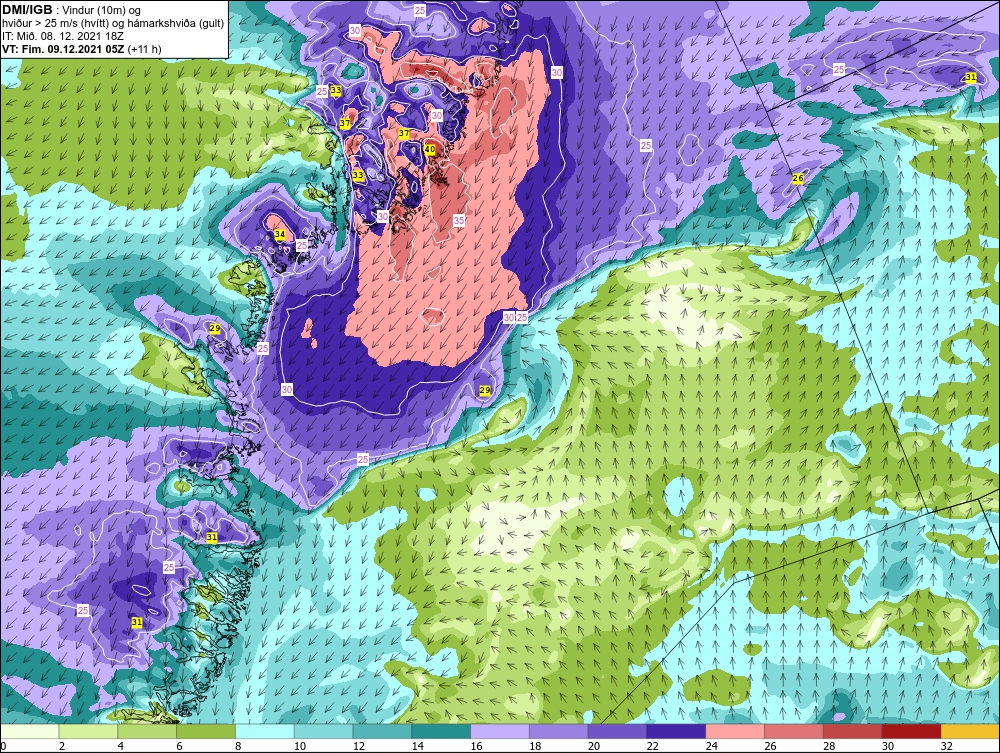Click the legend scale number 0
Viewport: 1000px width, 753px height.
4,745
